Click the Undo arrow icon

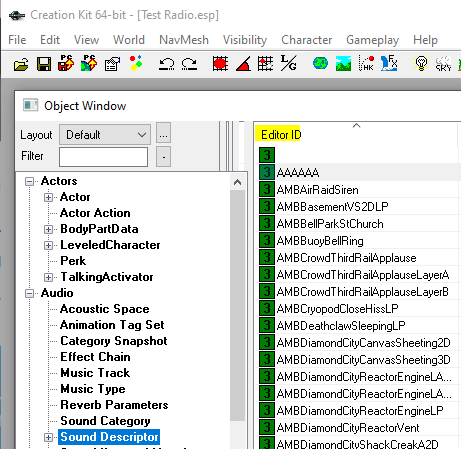coord(166,64)
